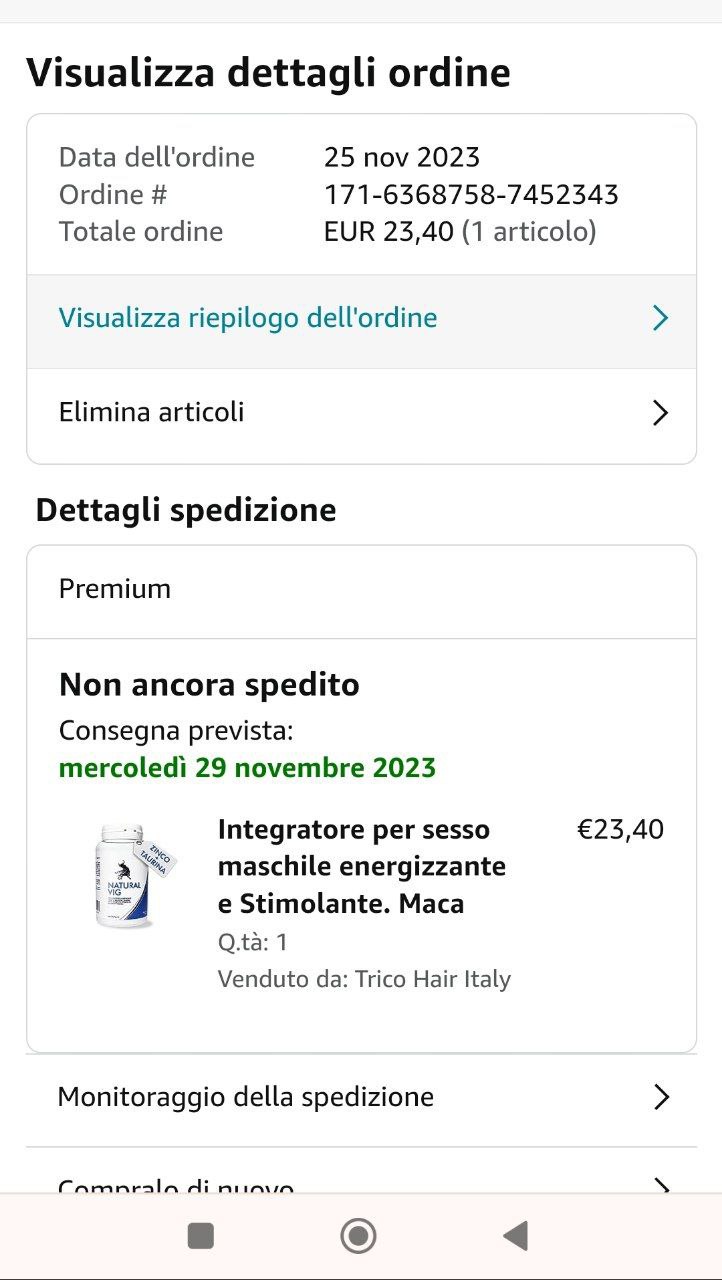This screenshot has width=722, height=1280.
Task: Tap seller name Trico Hair Italy
Action: coord(433,979)
